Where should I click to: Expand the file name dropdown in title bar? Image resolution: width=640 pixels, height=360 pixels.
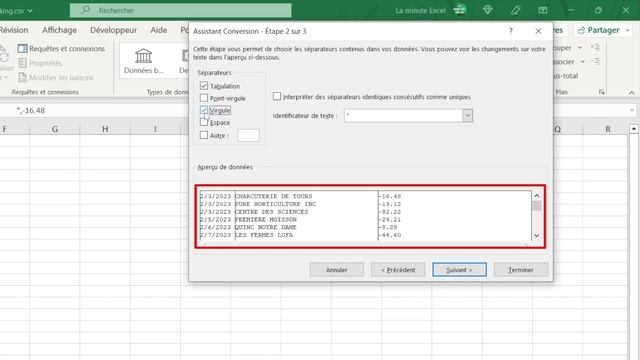pyautogui.click(x=30, y=11)
